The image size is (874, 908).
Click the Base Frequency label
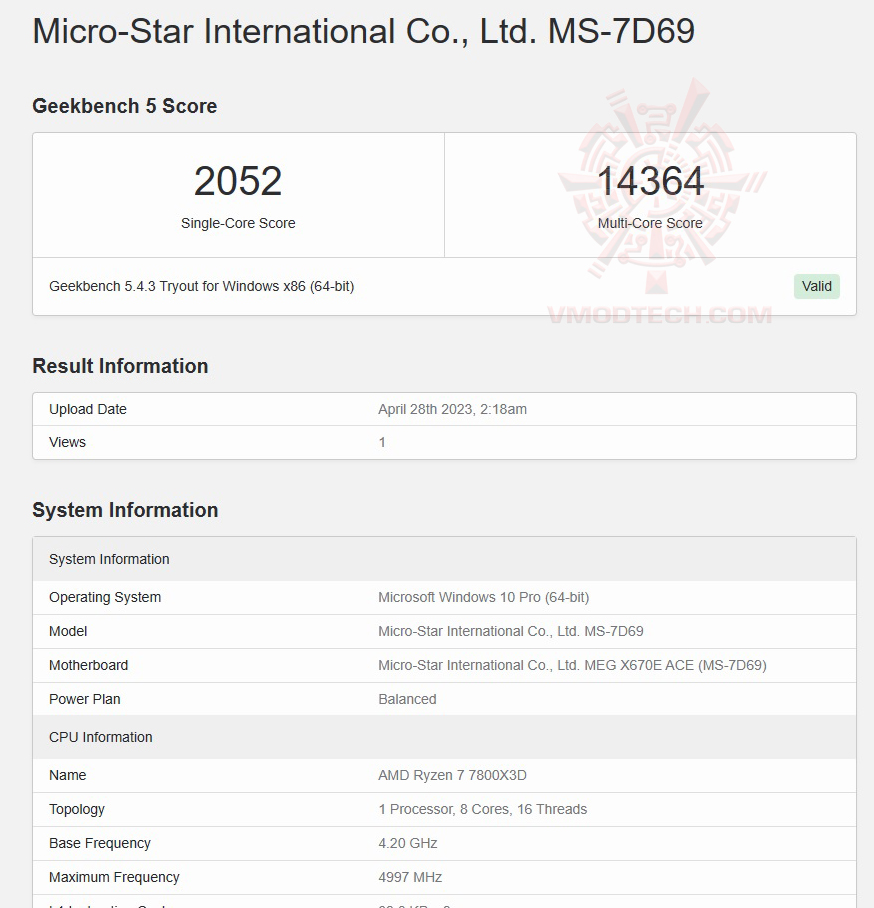100,843
